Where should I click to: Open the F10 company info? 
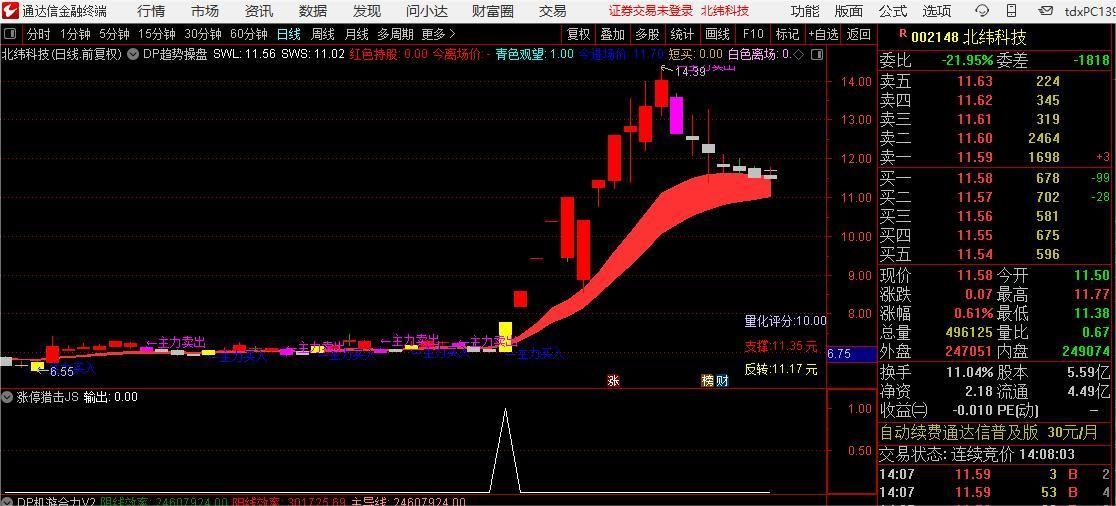[752, 34]
